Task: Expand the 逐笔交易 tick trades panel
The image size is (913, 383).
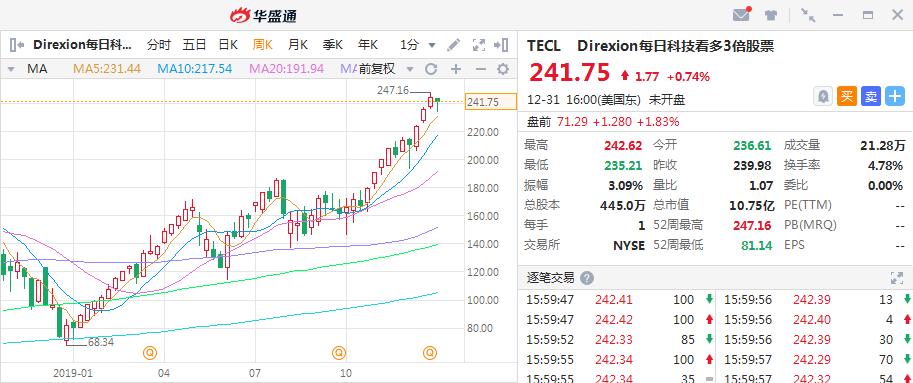Action: [896, 278]
